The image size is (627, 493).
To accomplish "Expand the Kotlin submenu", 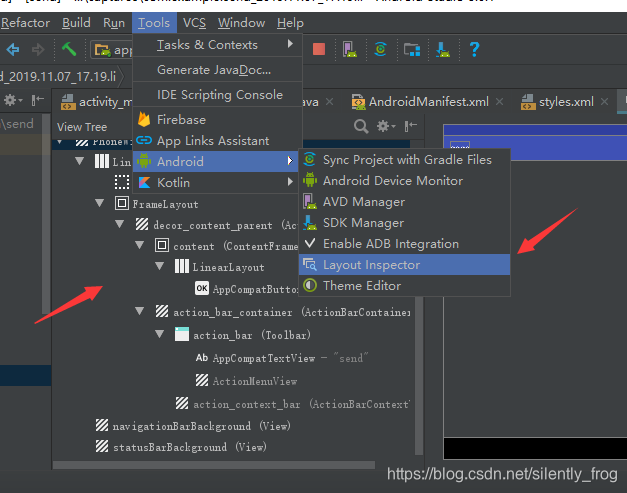I will point(217,183).
